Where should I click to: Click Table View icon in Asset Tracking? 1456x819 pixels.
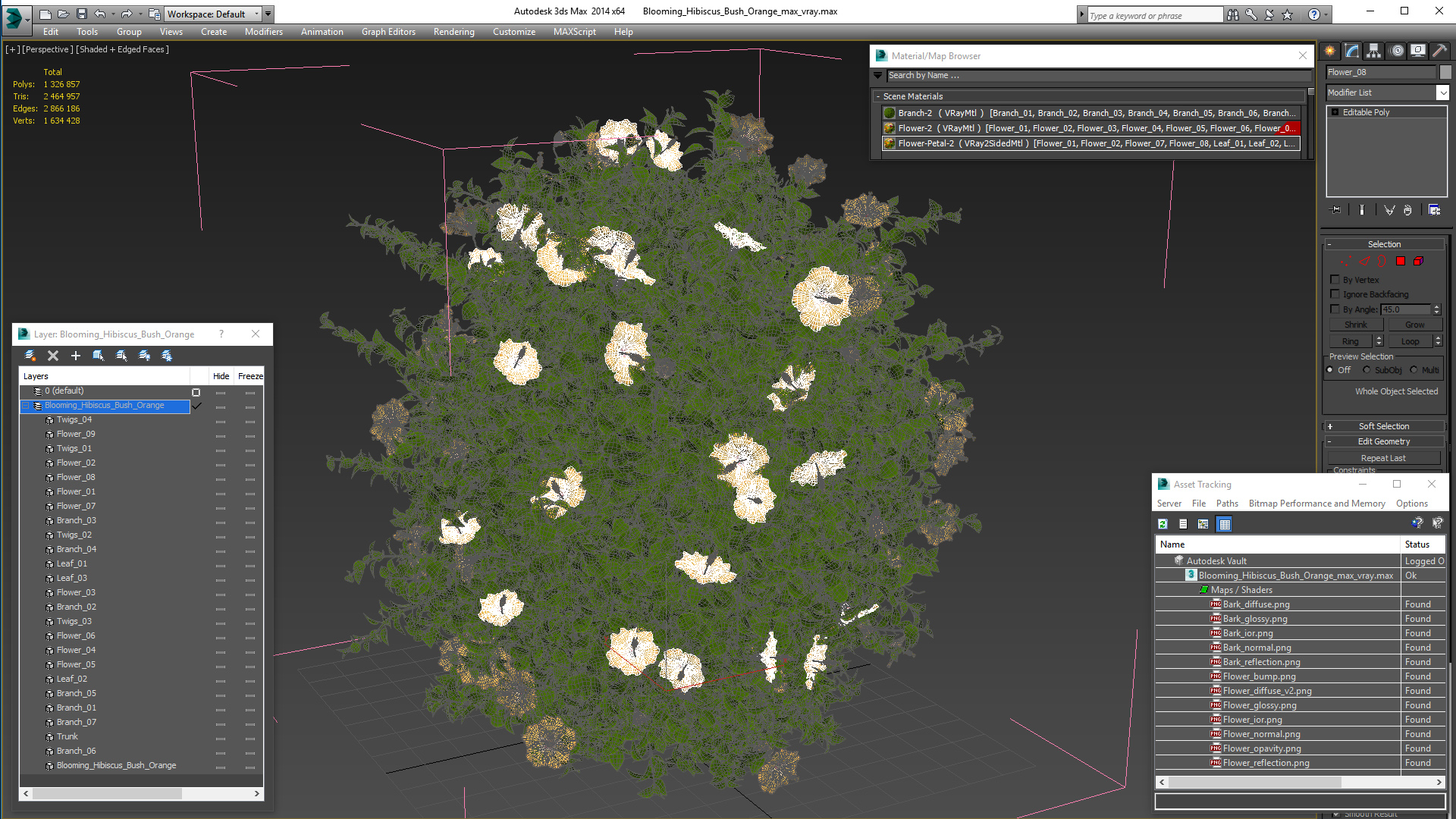[x=1224, y=524]
